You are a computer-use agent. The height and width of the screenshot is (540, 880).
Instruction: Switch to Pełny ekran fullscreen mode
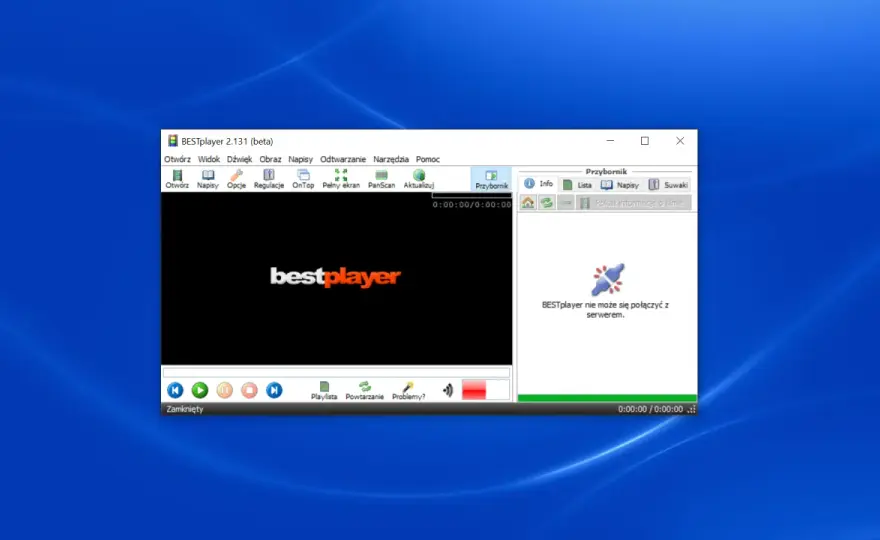coord(341,179)
